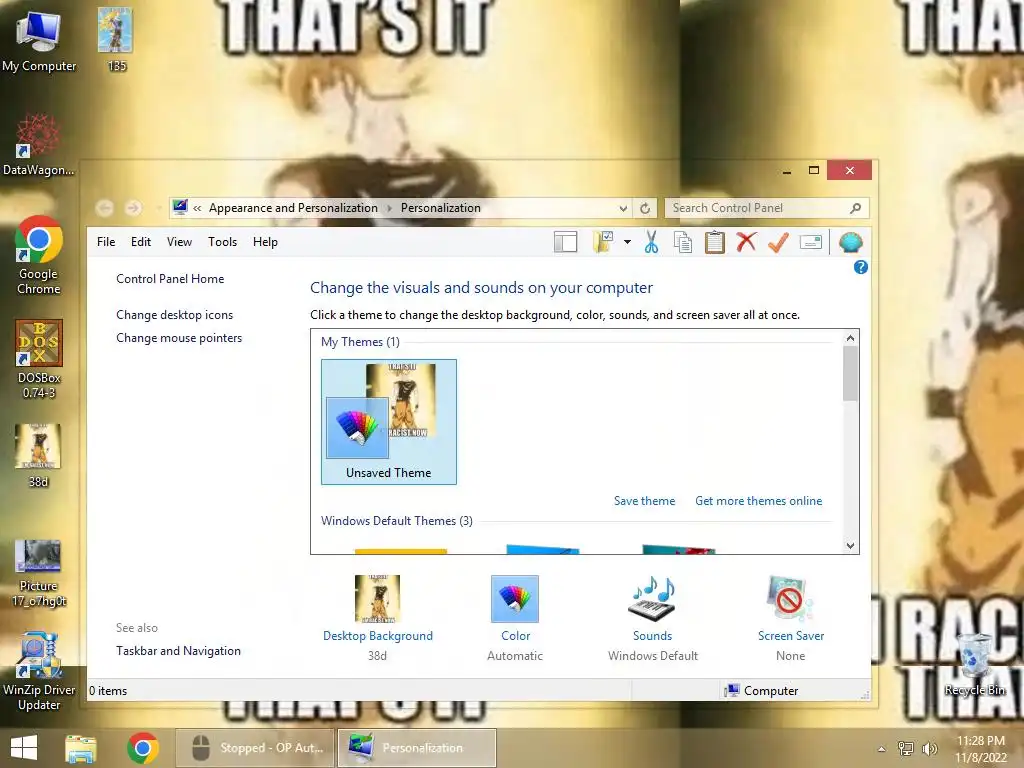Click the '0 items' status bar text
Image resolution: width=1024 pixels, height=768 pixels.
pos(108,690)
